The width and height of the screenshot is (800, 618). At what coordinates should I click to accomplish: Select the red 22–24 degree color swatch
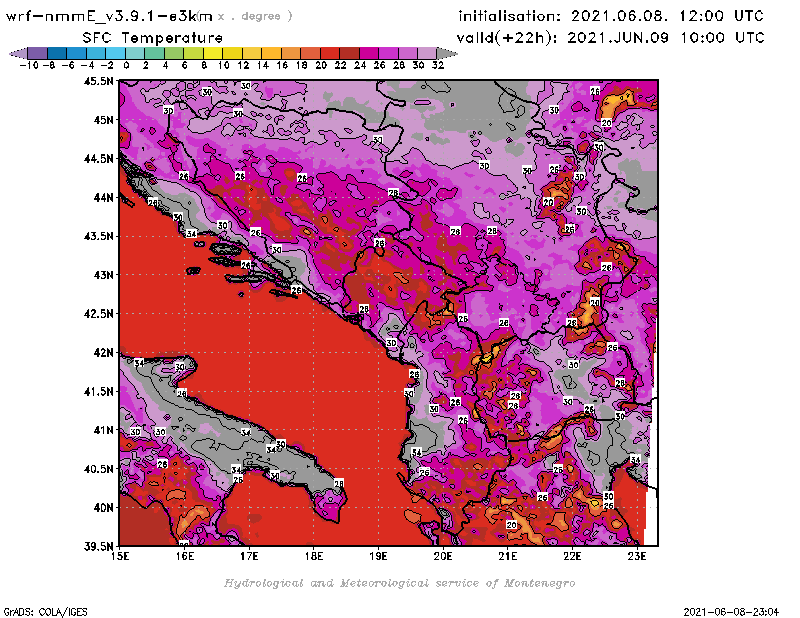349,52
